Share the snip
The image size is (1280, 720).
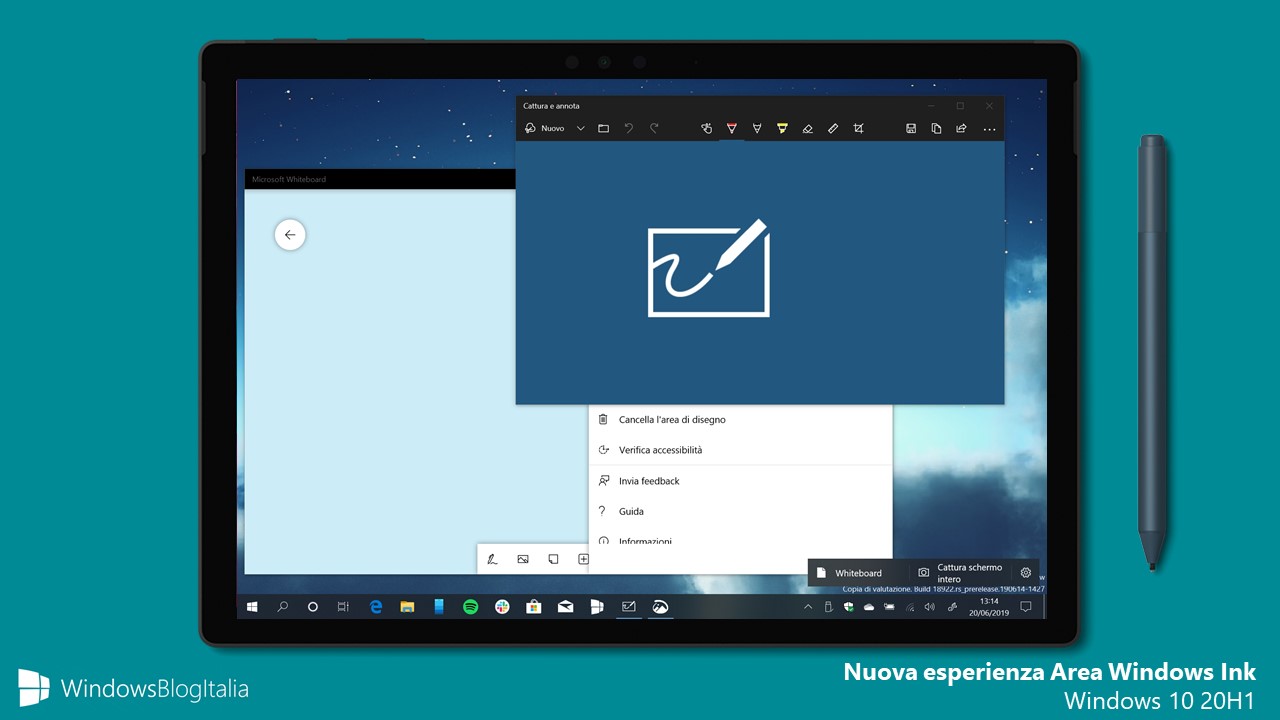[x=962, y=128]
